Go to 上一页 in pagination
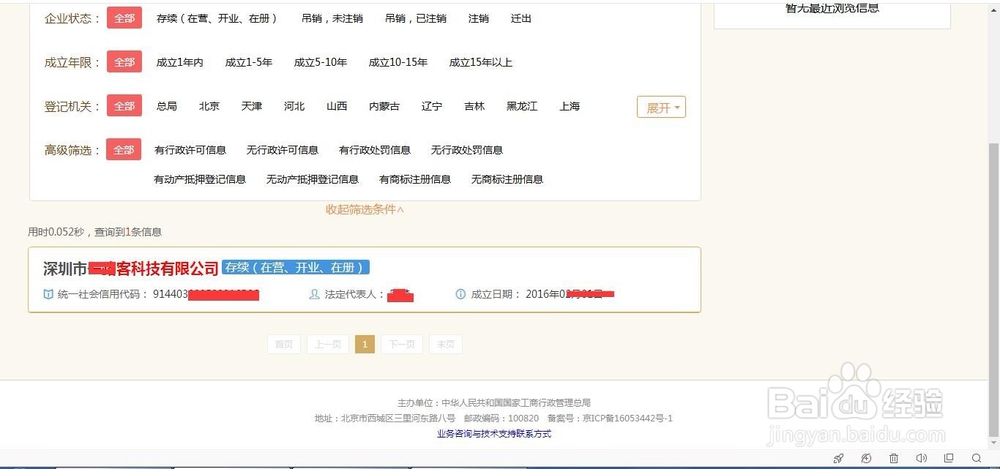Image resolution: width=1000 pixels, height=469 pixels. 328,345
